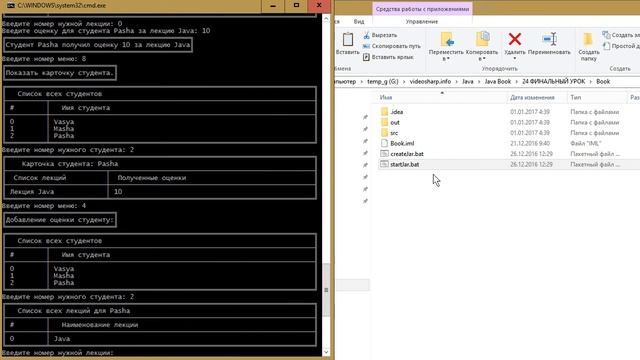
Task: Select the src folder
Action: 394,133
